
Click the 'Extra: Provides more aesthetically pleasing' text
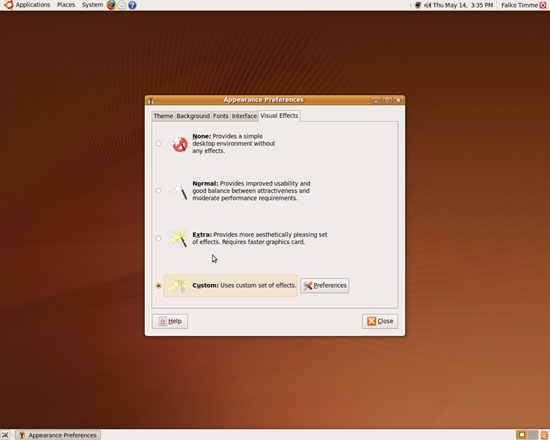click(x=260, y=238)
